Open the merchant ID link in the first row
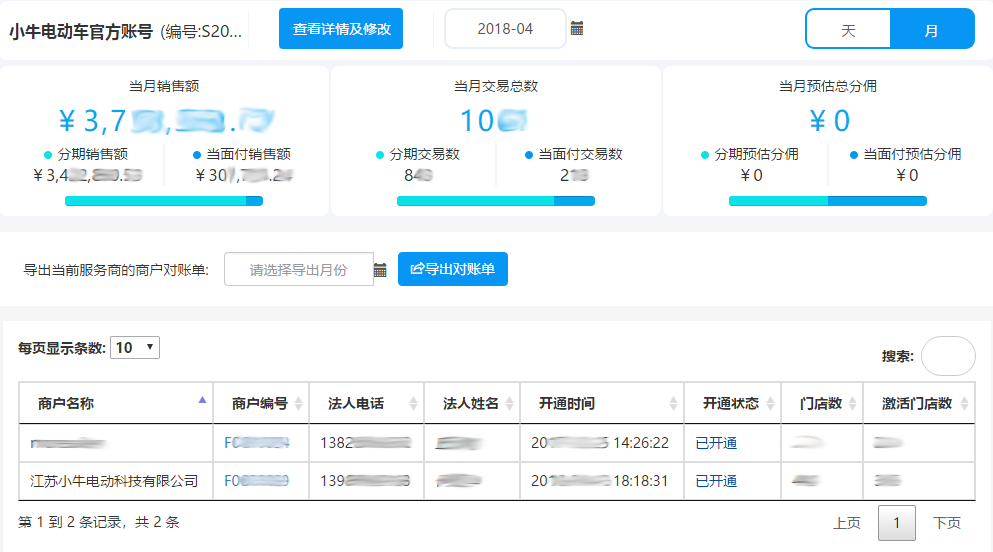Viewport: 993px width, 552px height. coord(256,442)
